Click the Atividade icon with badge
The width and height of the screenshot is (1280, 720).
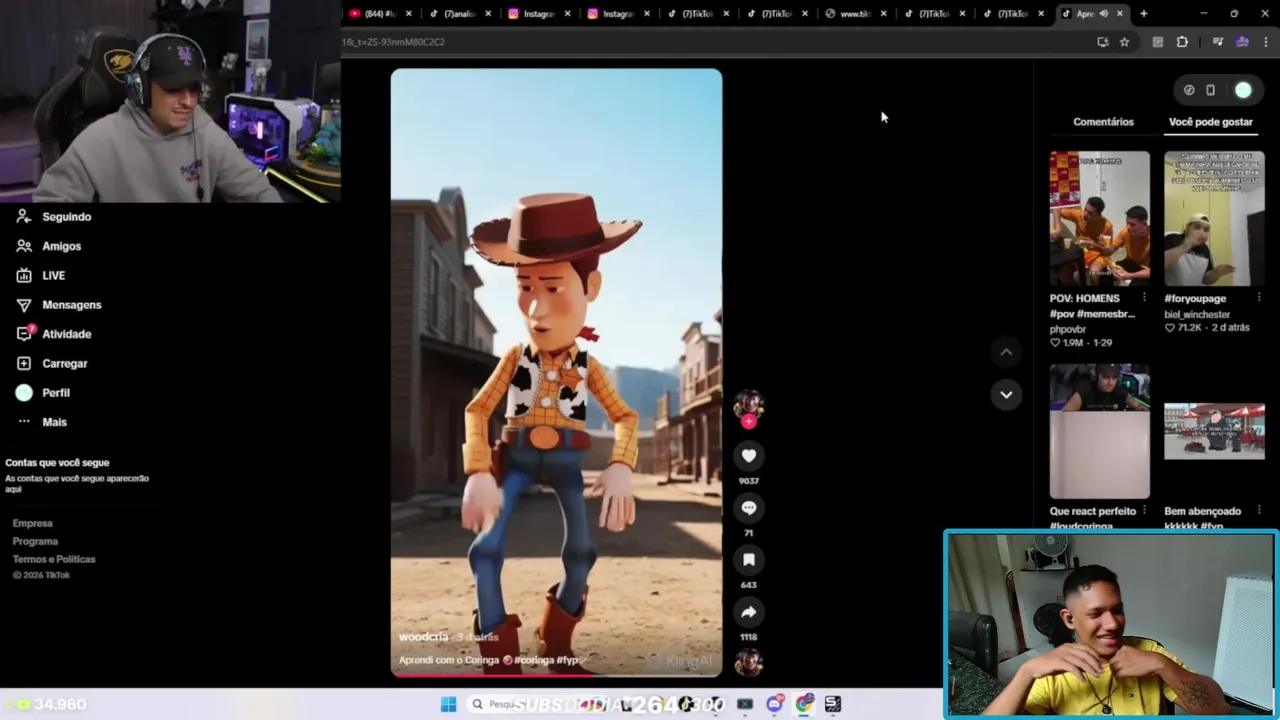coord(24,333)
